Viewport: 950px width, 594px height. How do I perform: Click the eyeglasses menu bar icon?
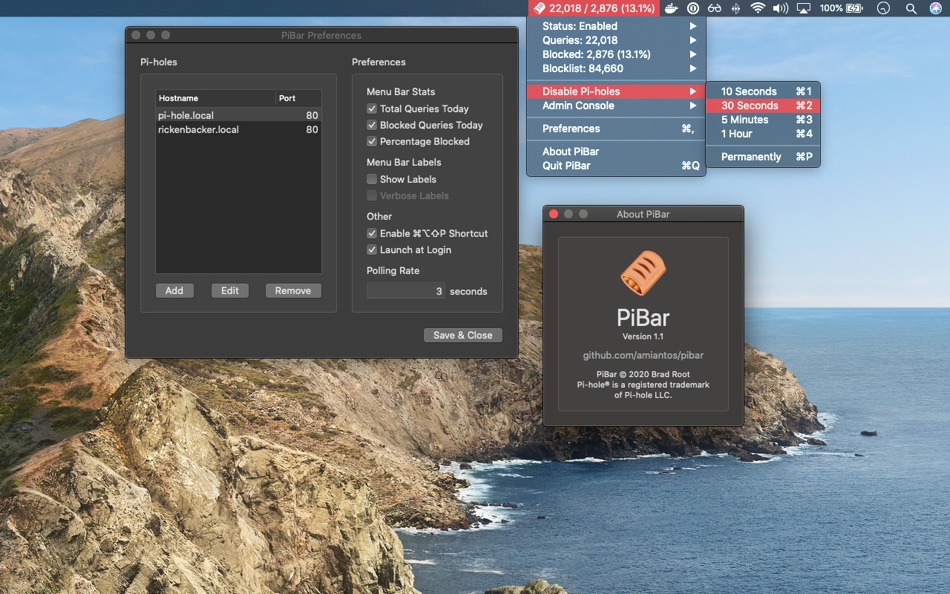pyautogui.click(x=714, y=8)
